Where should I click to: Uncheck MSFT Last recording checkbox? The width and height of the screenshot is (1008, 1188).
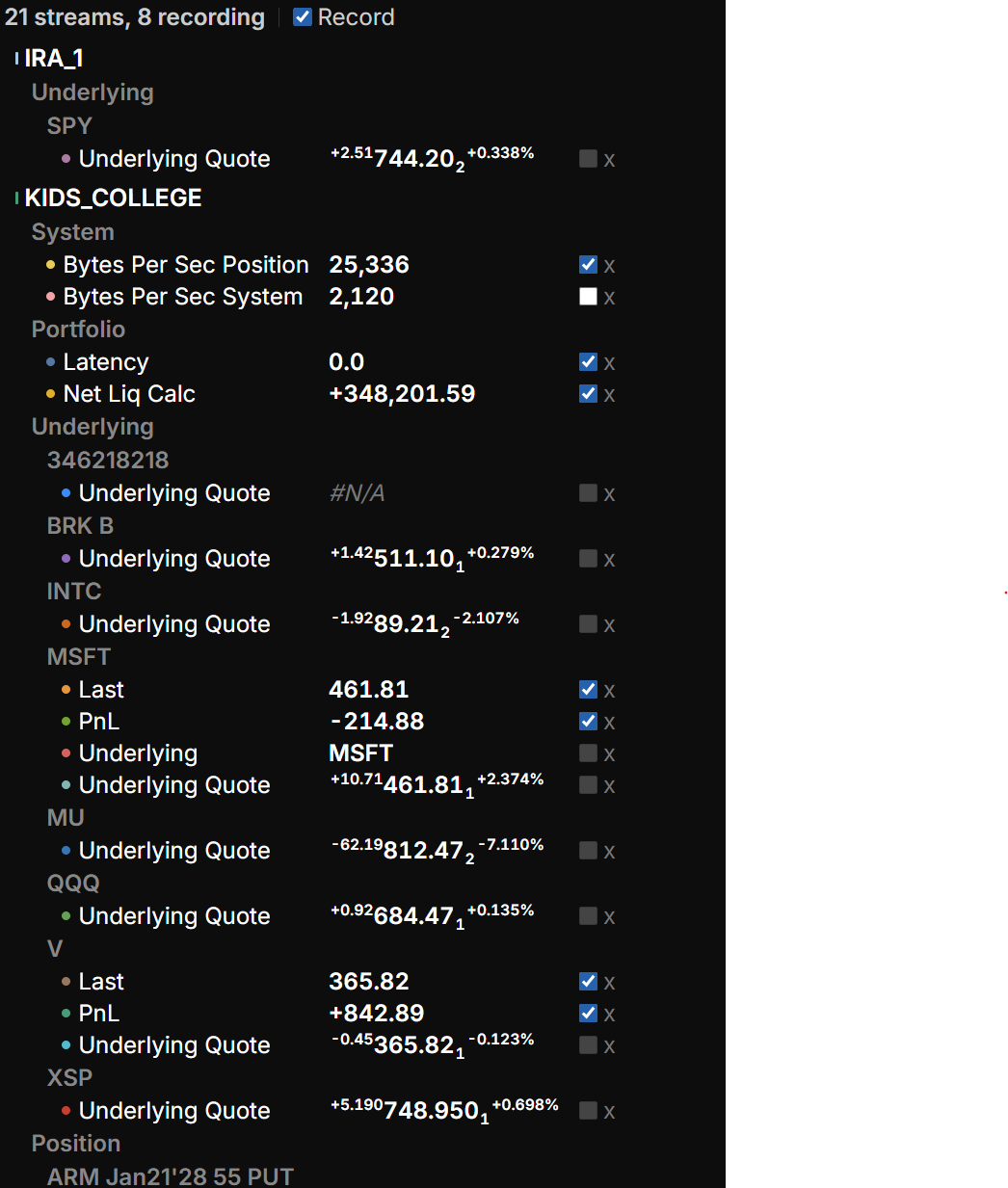[x=588, y=690]
